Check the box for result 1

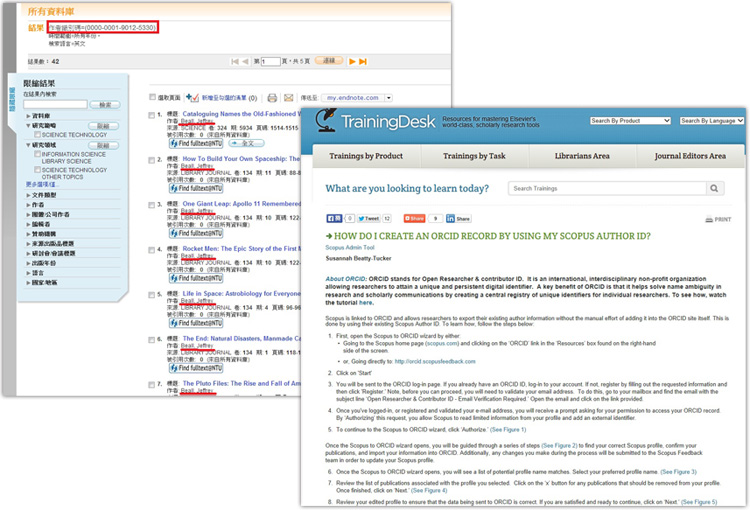152,115
